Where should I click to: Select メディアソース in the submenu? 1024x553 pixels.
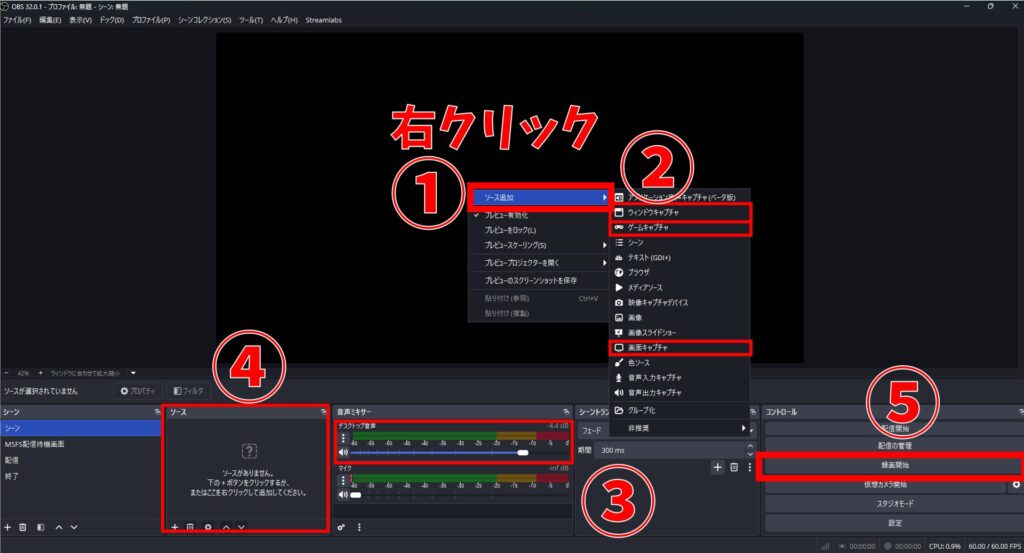click(x=679, y=287)
